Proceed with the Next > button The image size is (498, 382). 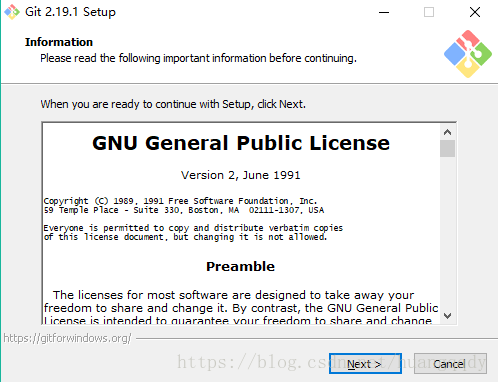coord(365,364)
